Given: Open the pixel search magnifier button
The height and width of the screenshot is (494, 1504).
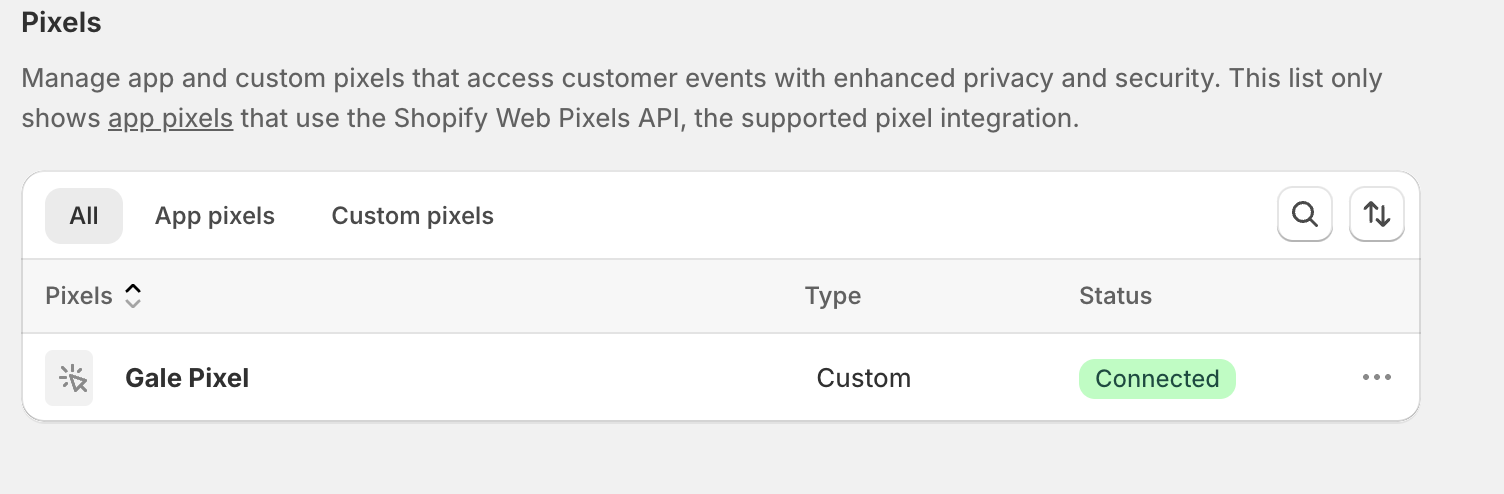Looking at the screenshot, I should (x=1304, y=215).
